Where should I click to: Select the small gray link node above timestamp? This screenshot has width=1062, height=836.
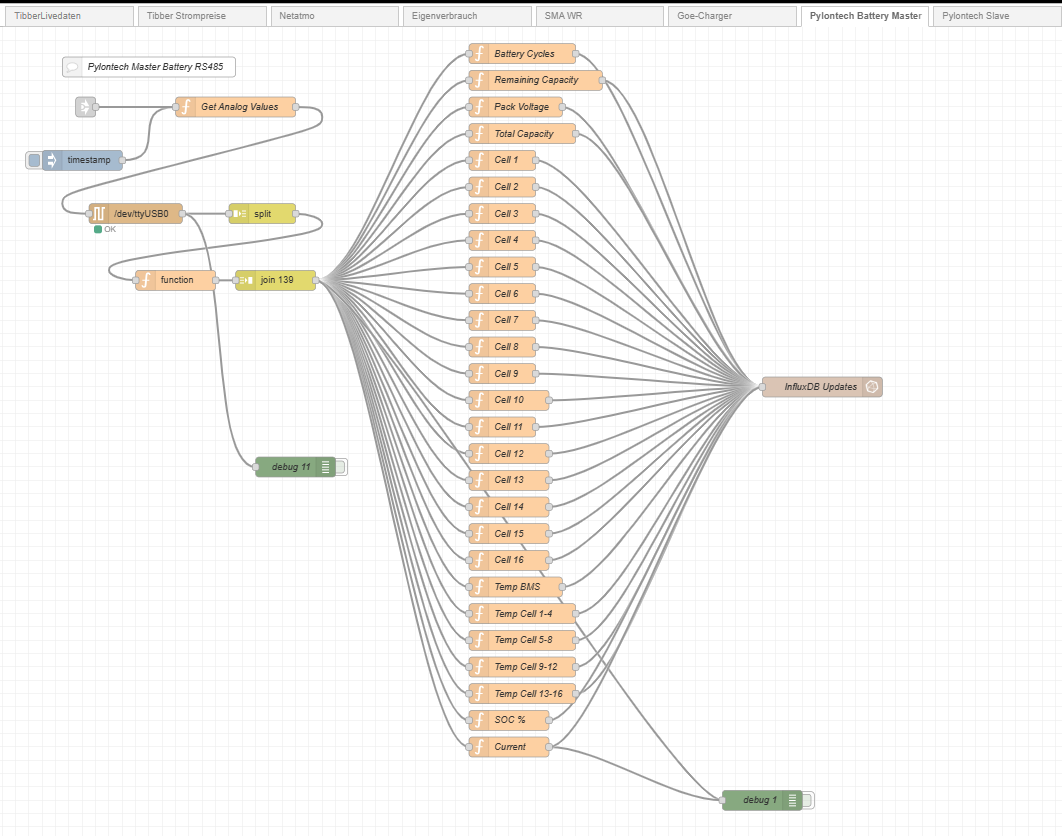85,107
